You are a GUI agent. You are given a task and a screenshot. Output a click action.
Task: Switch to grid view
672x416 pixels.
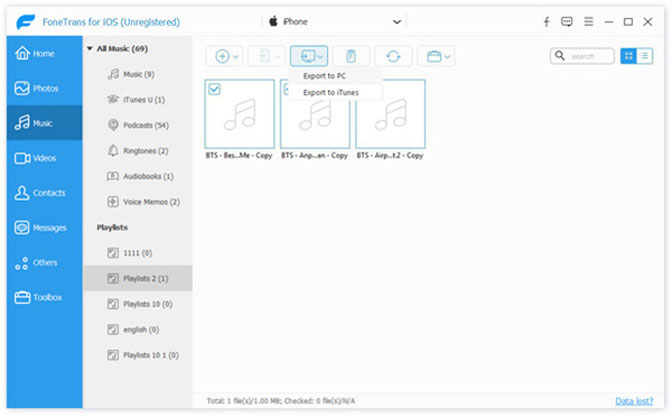[628, 56]
